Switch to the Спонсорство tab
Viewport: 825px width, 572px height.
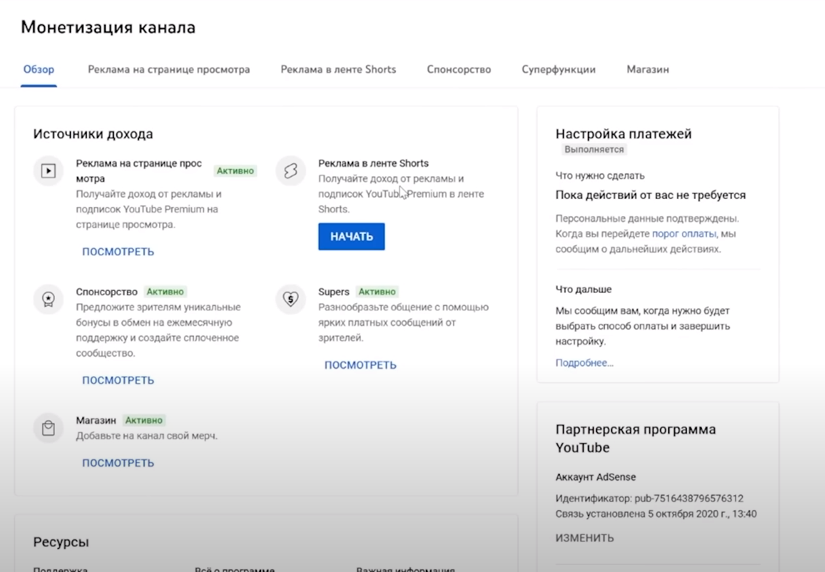pyautogui.click(x=459, y=69)
